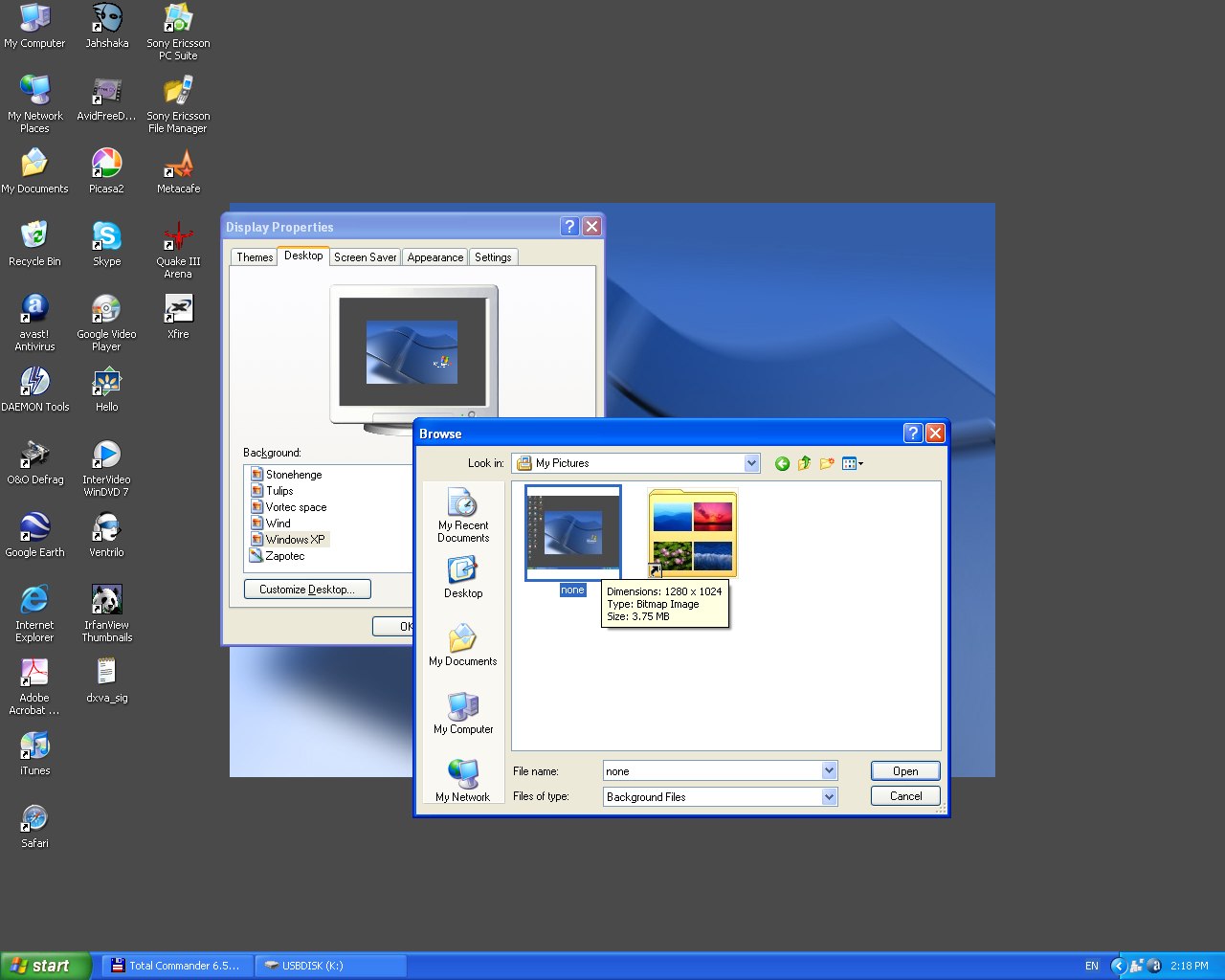Image resolution: width=1225 pixels, height=980 pixels.
Task: Open My Documents desktop icon
Action: (34, 171)
